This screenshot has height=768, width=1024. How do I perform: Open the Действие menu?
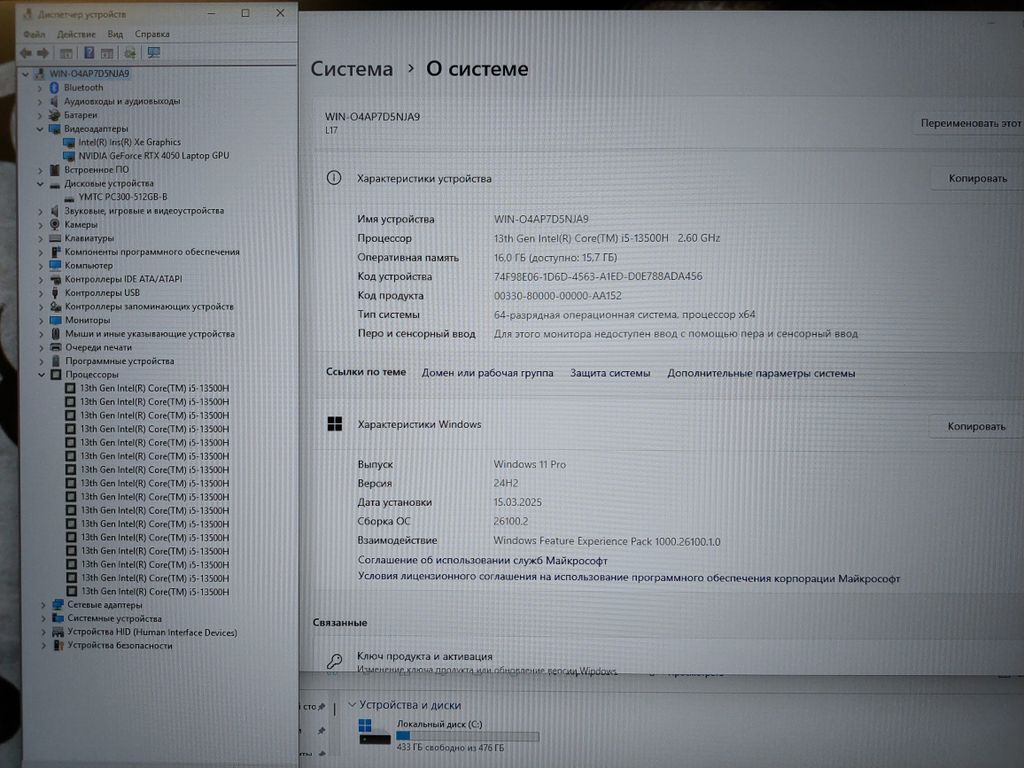point(76,34)
